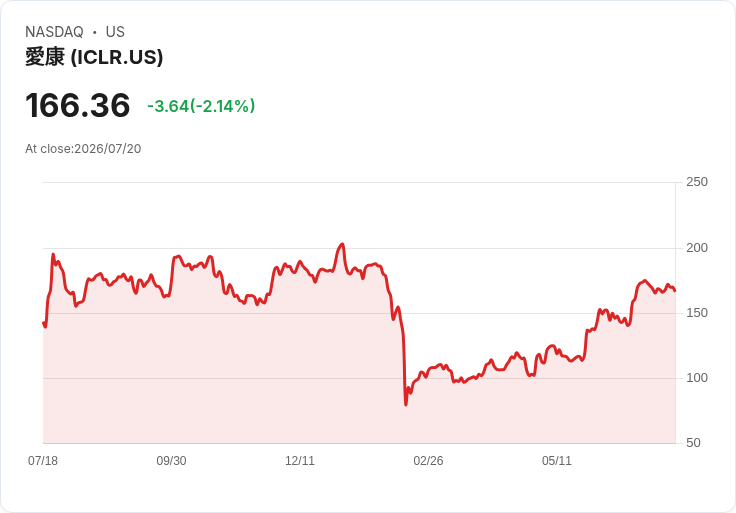The image size is (736, 513).
Task: Click the chart's highest peak above 200
Action: pos(343,244)
